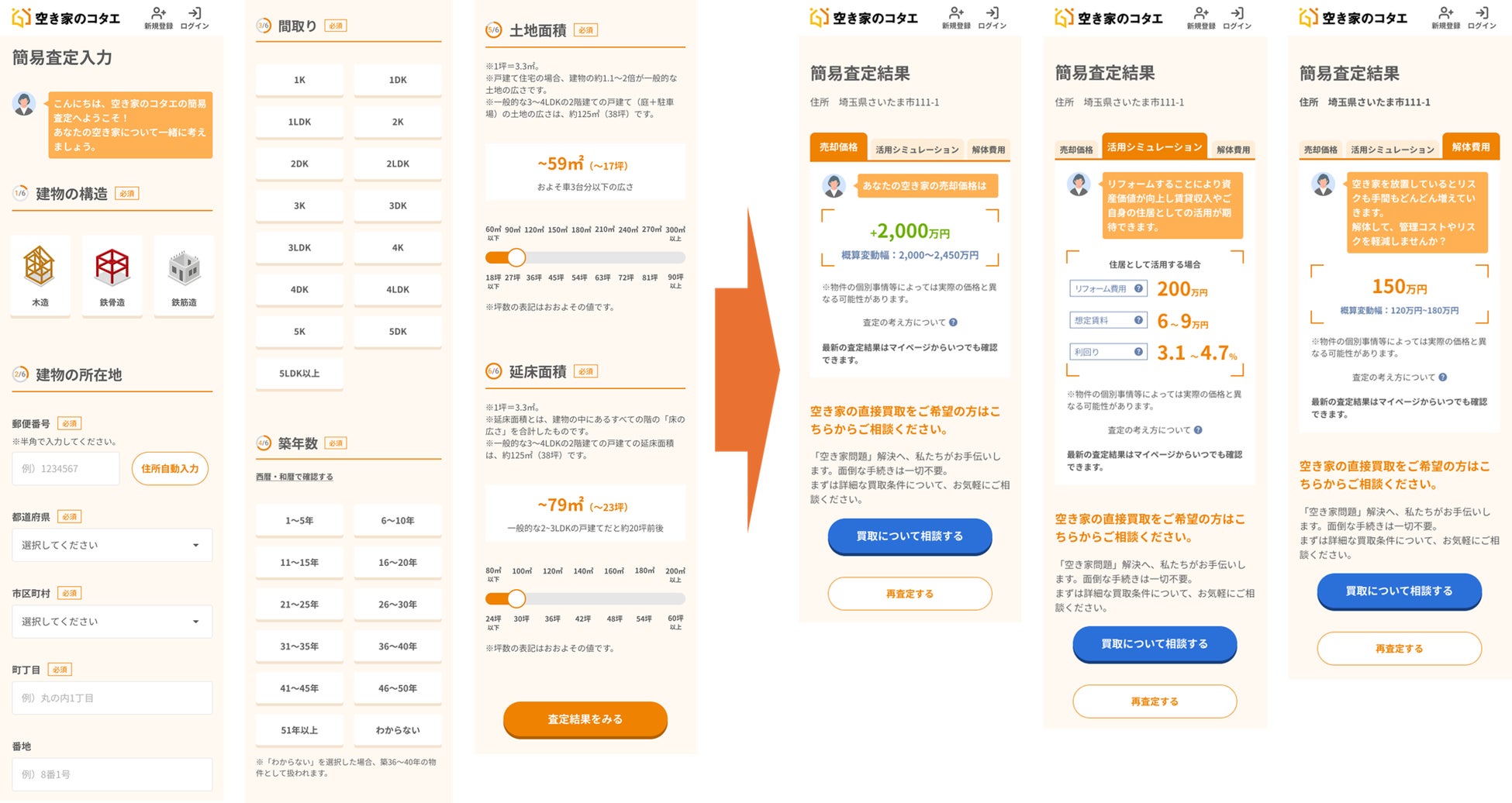Viewport: 1512px width, 803px height.
Task: Open 活用シミュレーション tab on the 150万円 result screen
Action: (1393, 150)
